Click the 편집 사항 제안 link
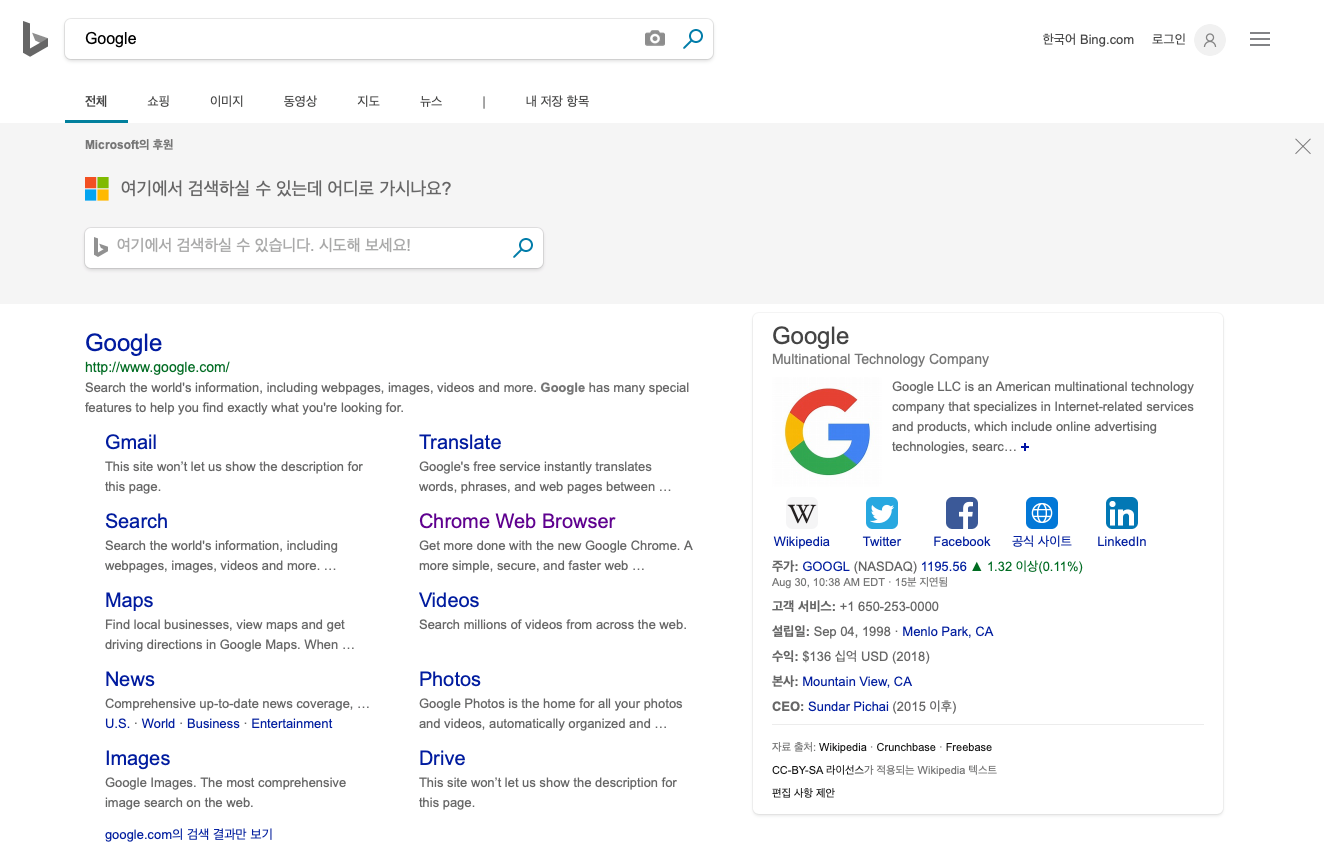 click(803, 793)
